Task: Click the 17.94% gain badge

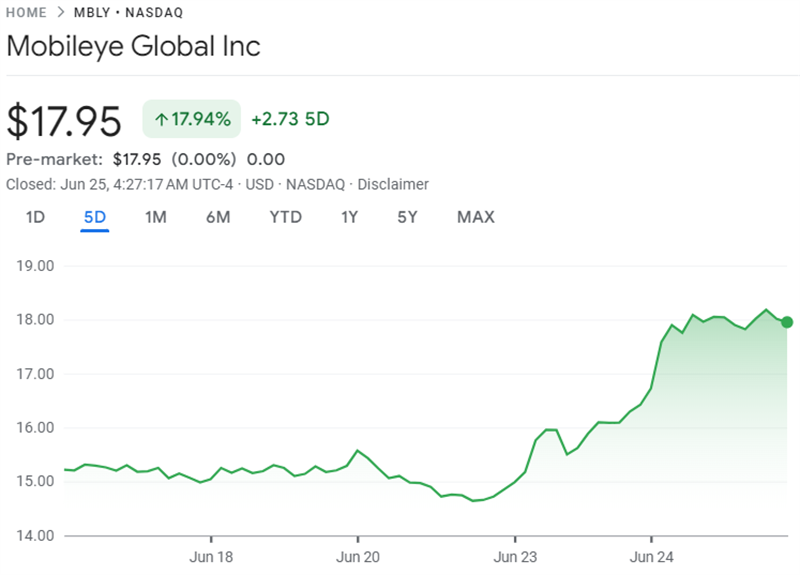Action: 192,119
